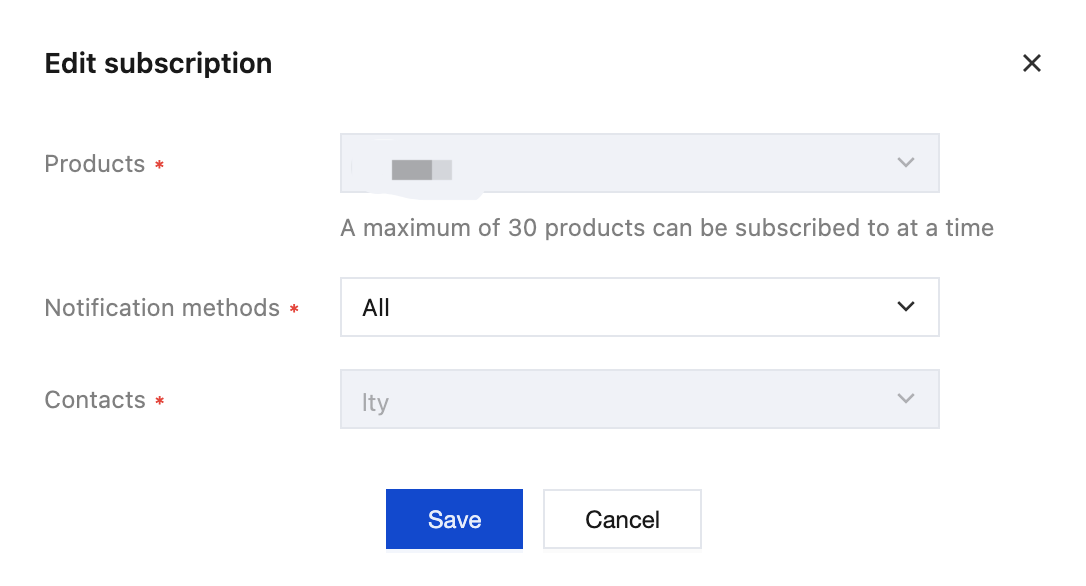Image resolution: width=1086 pixels, height=586 pixels.
Task: Save the subscription changes
Action: 454,519
